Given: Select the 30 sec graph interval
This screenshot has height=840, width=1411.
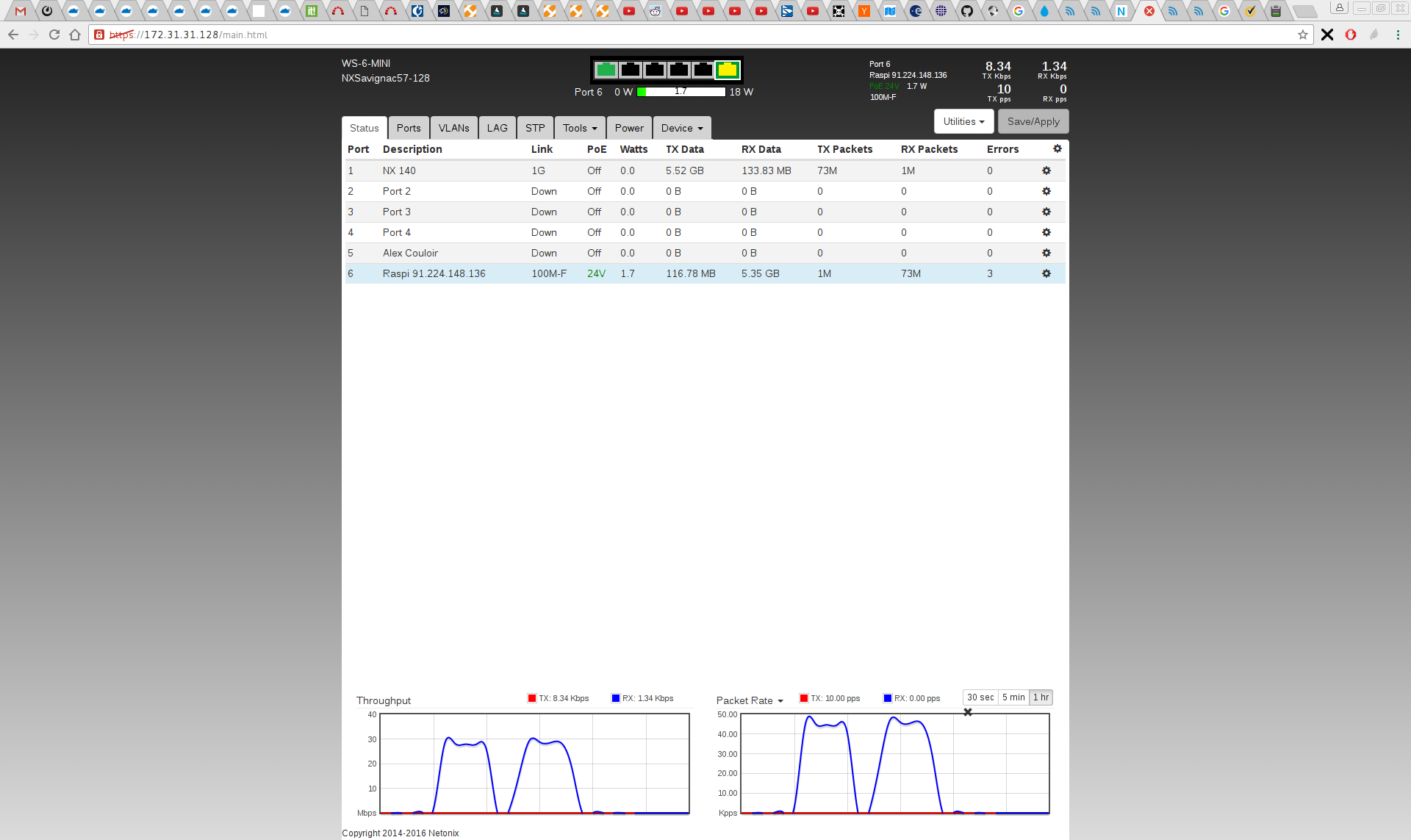Looking at the screenshot, I should (x=980, y=697).
